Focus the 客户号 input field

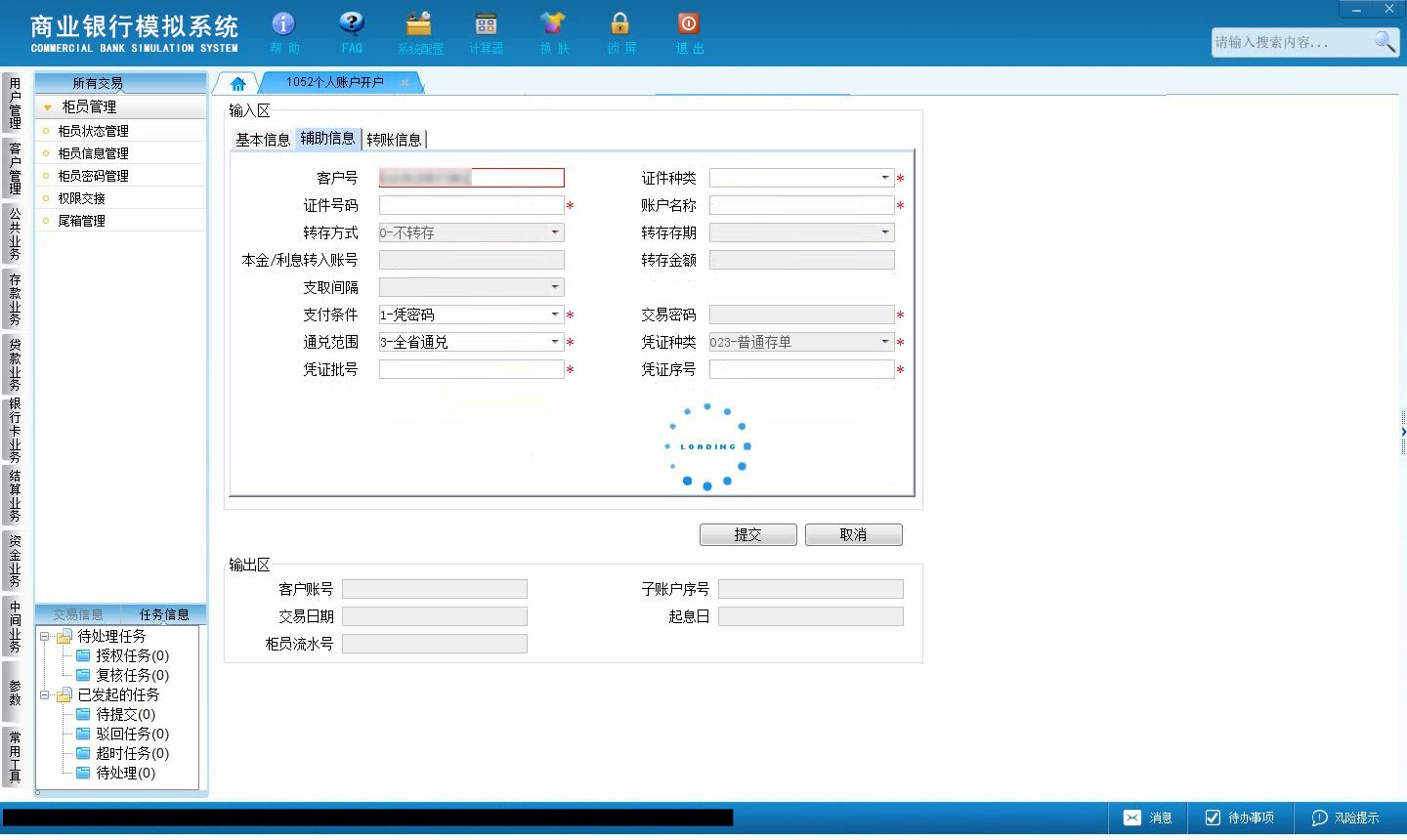click(x=472, y=178)
